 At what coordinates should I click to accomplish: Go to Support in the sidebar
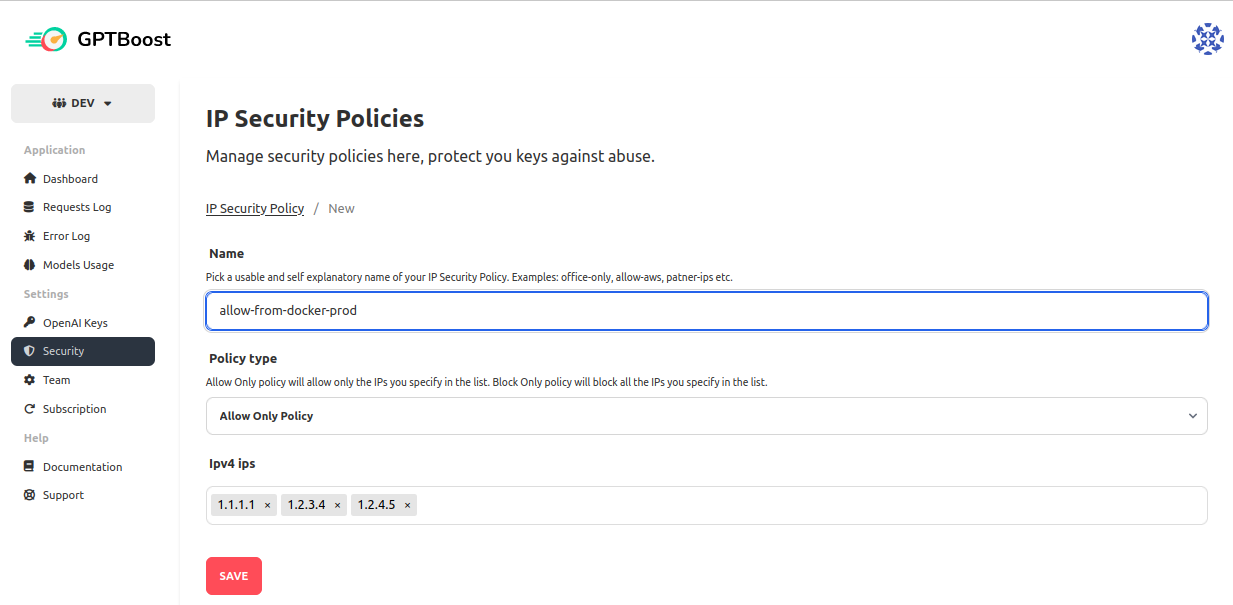[63, 495]
